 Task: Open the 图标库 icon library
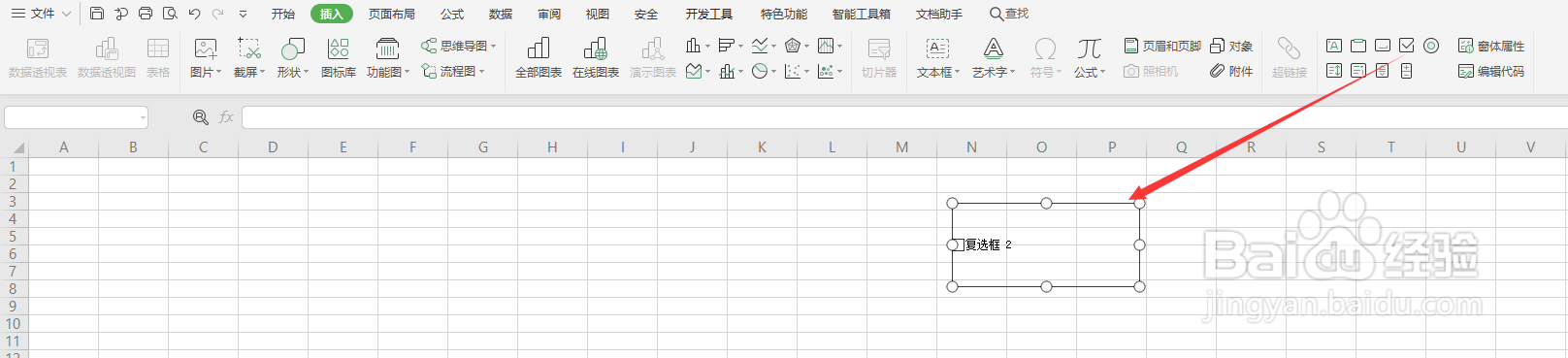coord(339,58)
